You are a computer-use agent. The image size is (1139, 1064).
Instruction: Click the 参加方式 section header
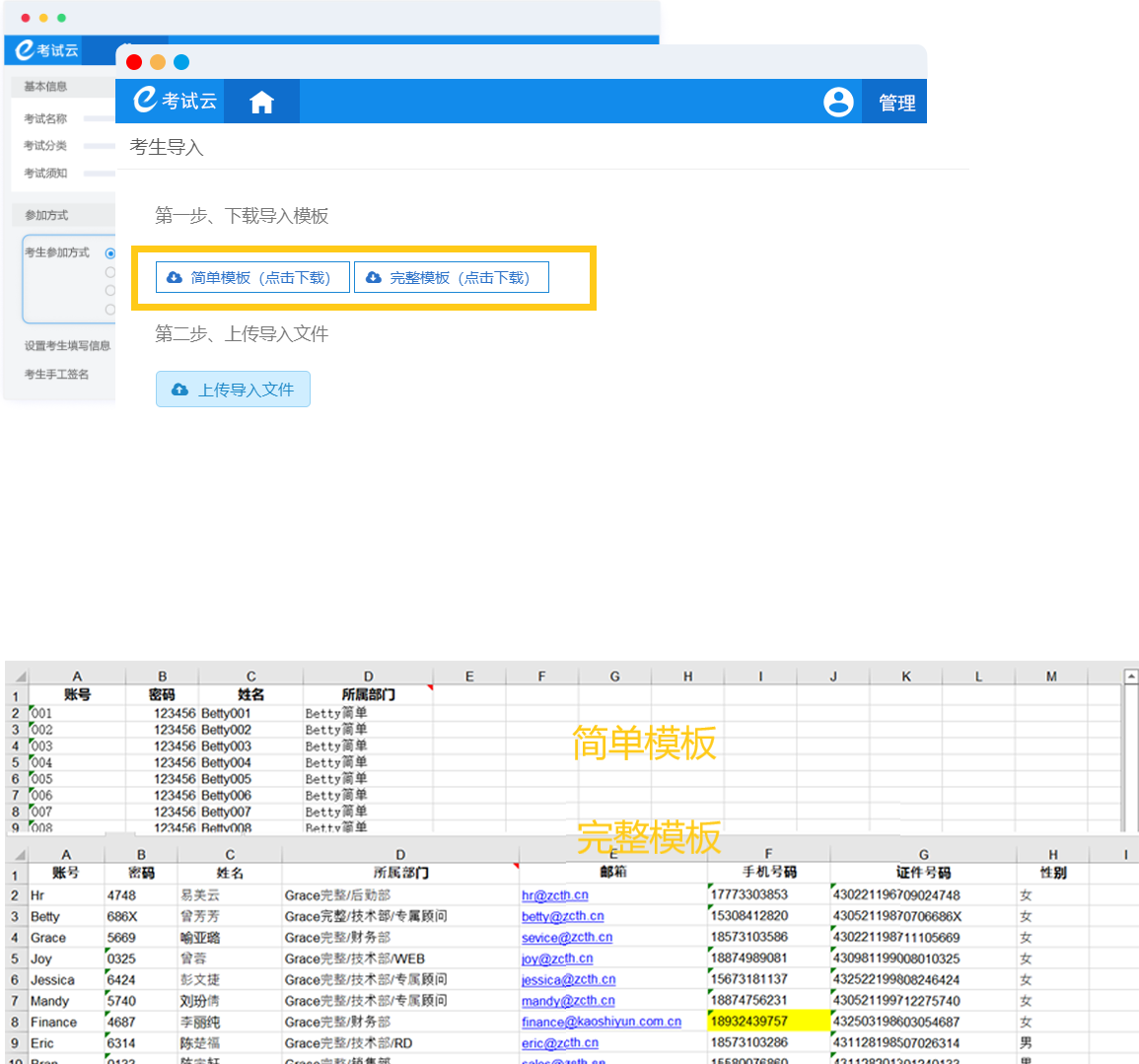click(x=46, y=215)
